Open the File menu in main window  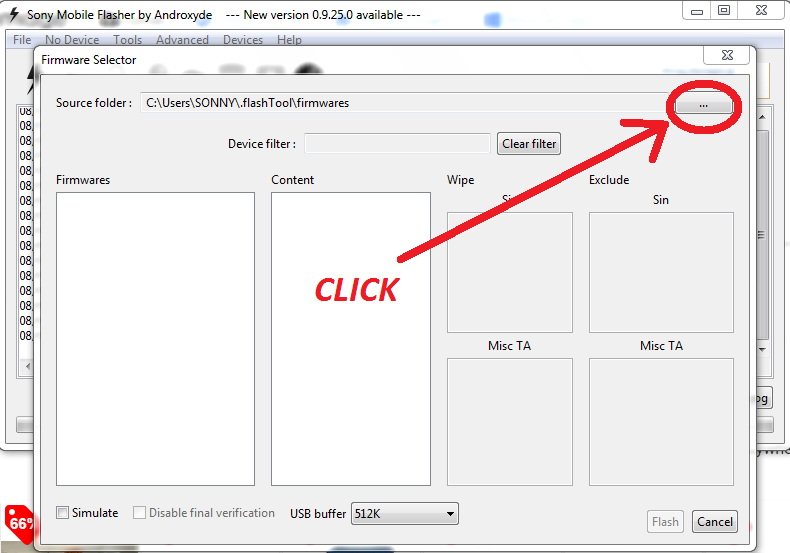[22, 40]
